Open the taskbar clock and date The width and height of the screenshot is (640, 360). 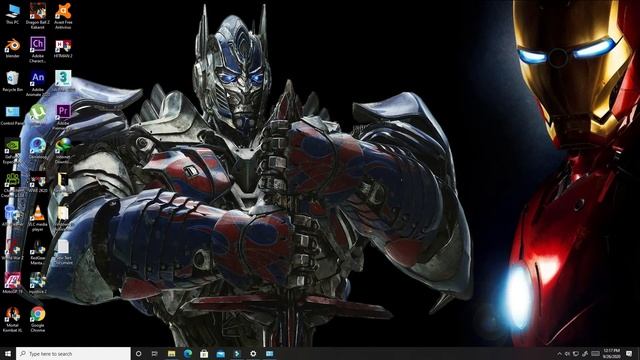(x=611, y=353)
